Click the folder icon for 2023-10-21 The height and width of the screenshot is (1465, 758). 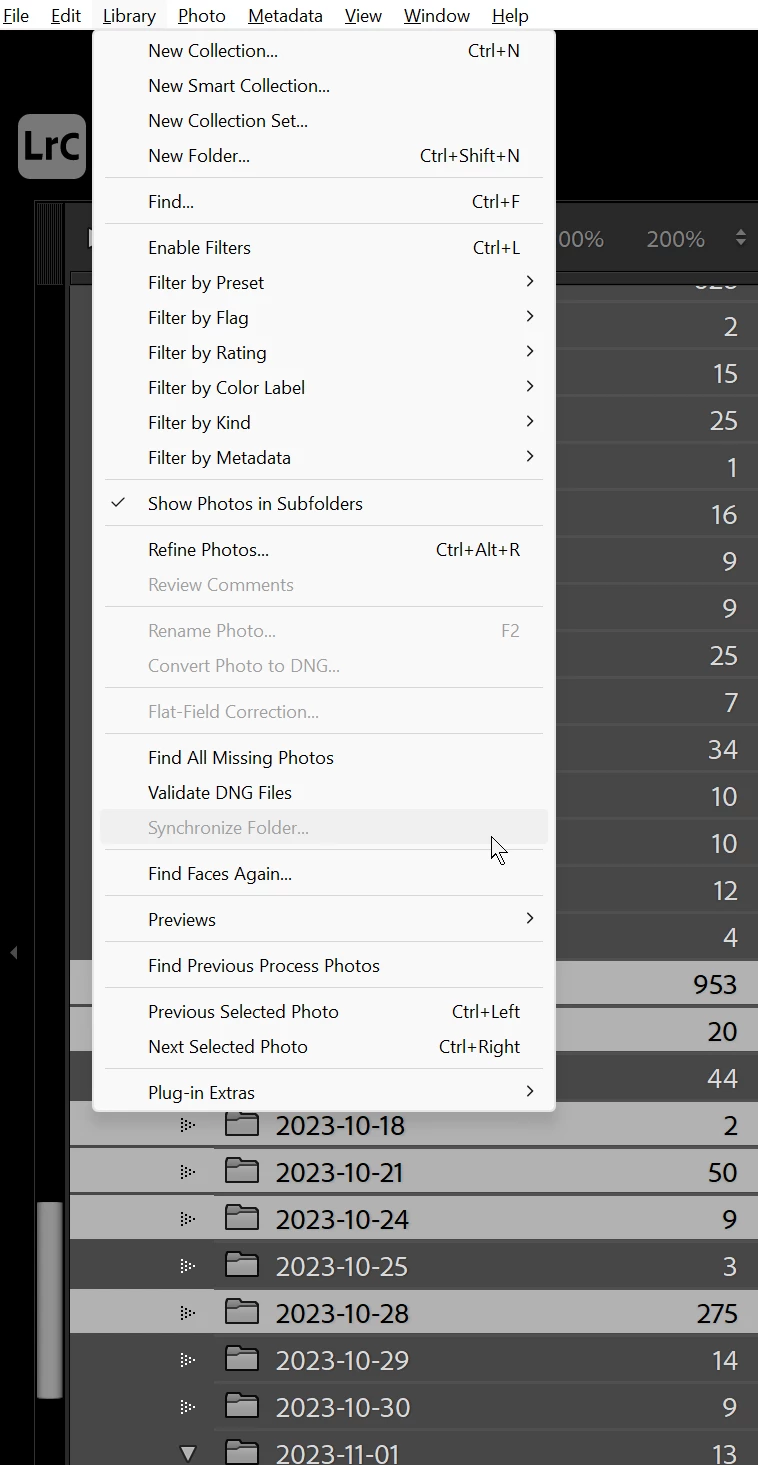point(241,1171)
